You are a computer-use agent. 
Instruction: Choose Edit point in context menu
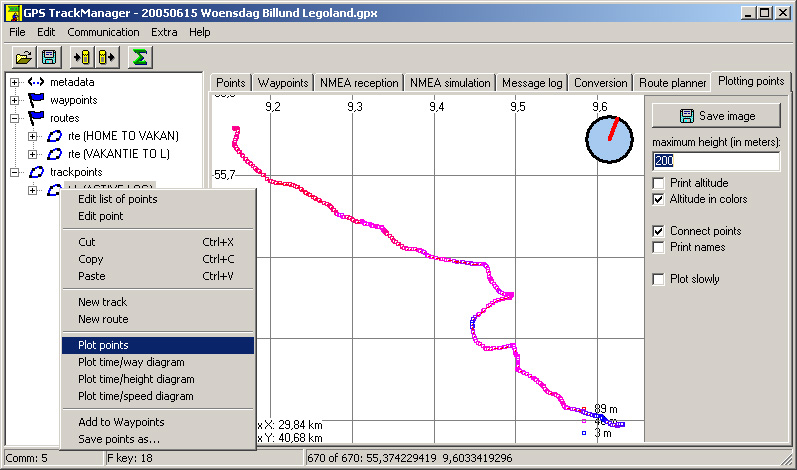[x=158, y=216]
